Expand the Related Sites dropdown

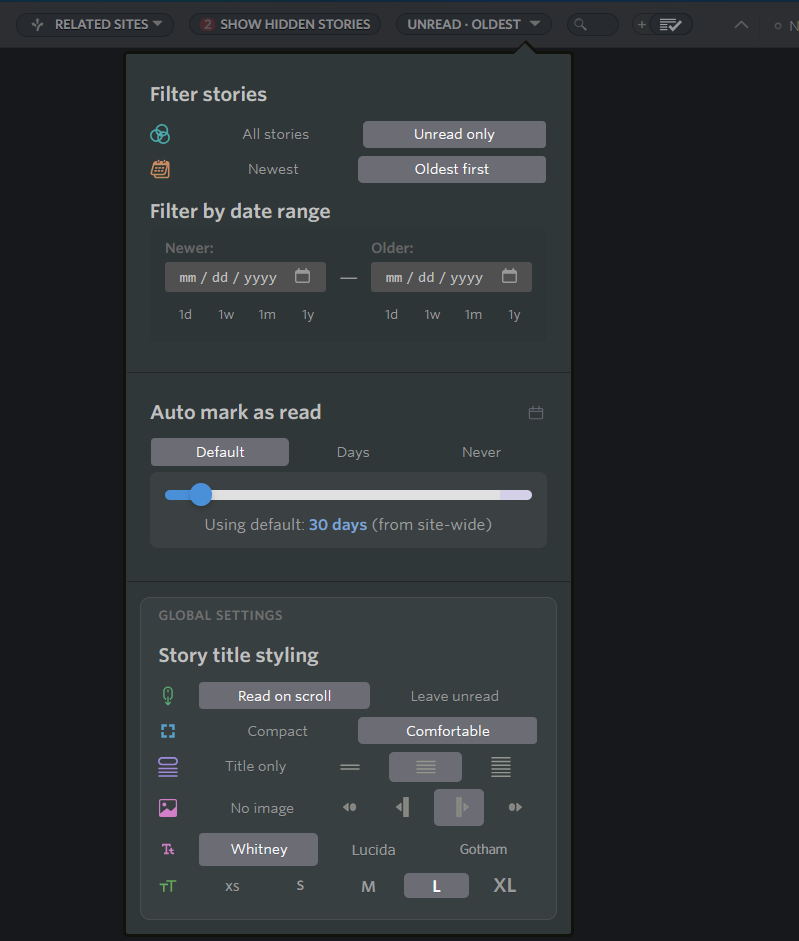[x=95, y=24]
